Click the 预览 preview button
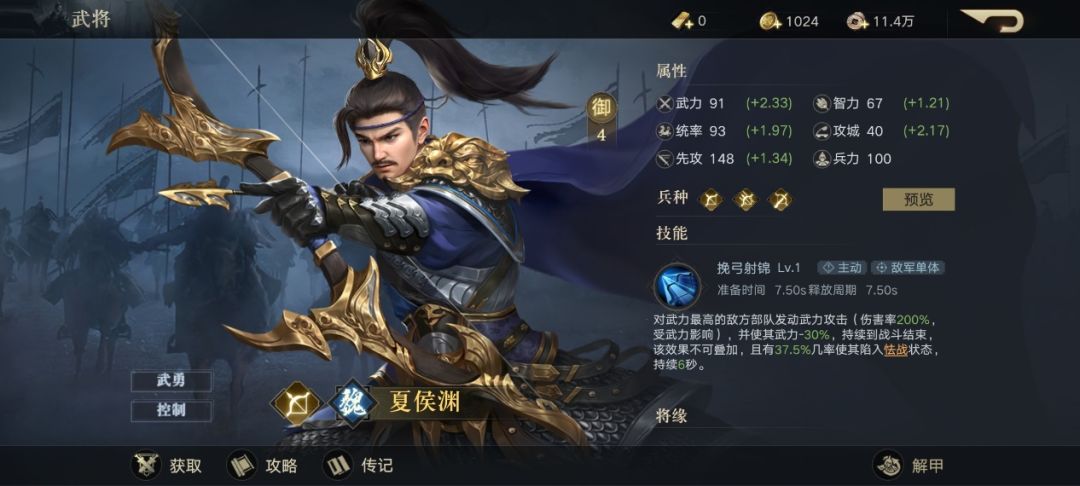 [918, 200]
